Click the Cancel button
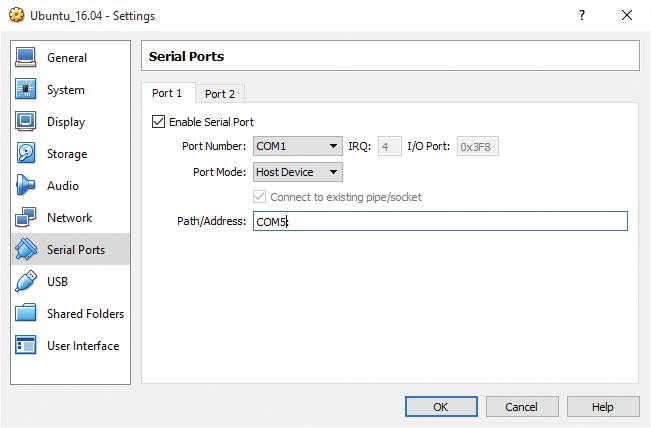This screenshot has height=428, width=651. 522,406
